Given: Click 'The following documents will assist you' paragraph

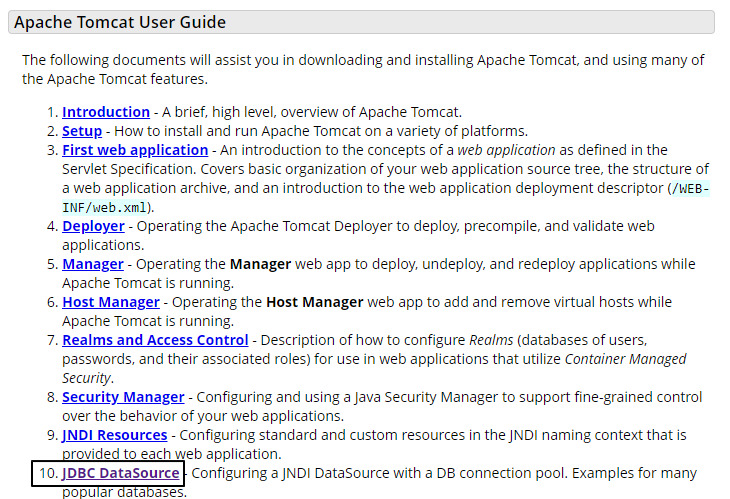Looking at the screenshot, I should (x=363, y=70).
